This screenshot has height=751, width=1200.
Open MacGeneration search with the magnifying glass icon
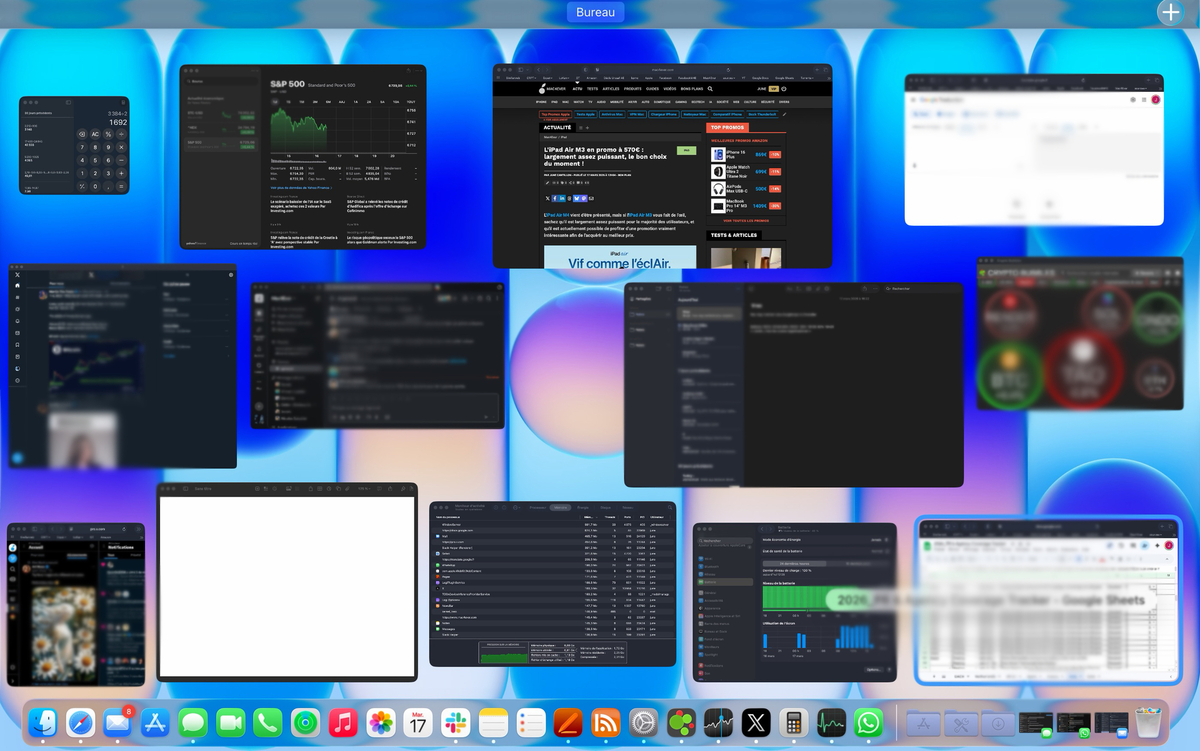[710, 89]
